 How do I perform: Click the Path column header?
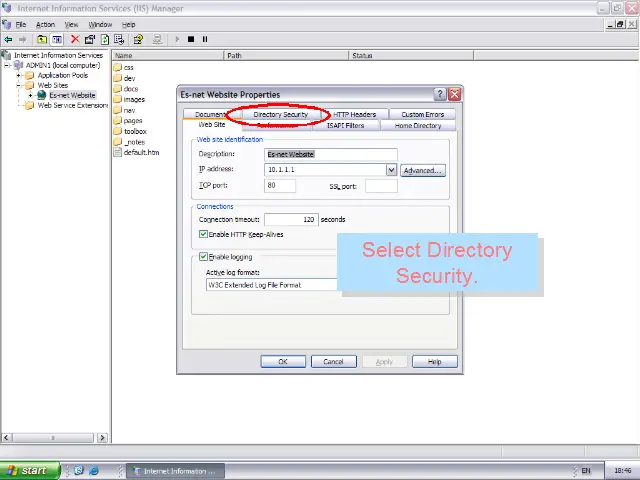tap(287, 55)
